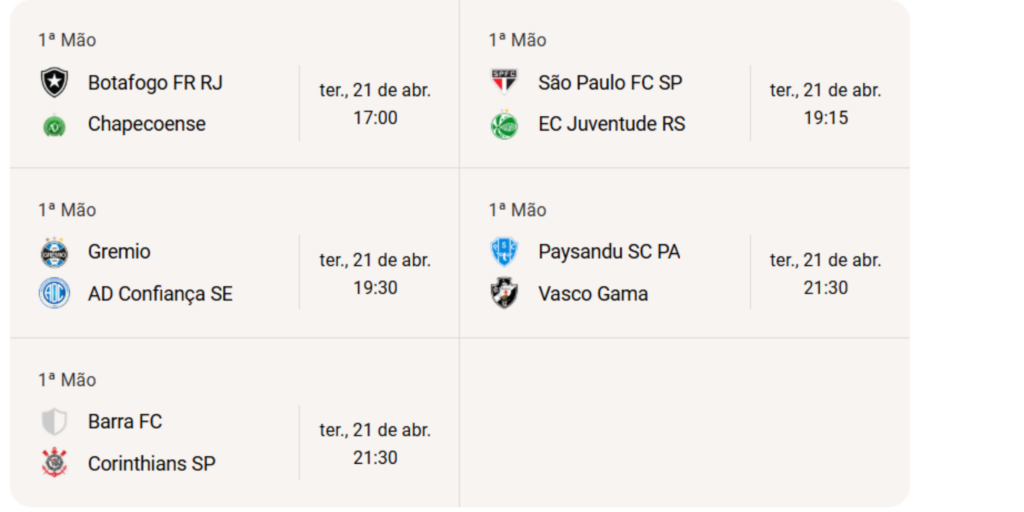
Task: Click the Paysandu SC crest icon
Action: click(x=504, y=252)
